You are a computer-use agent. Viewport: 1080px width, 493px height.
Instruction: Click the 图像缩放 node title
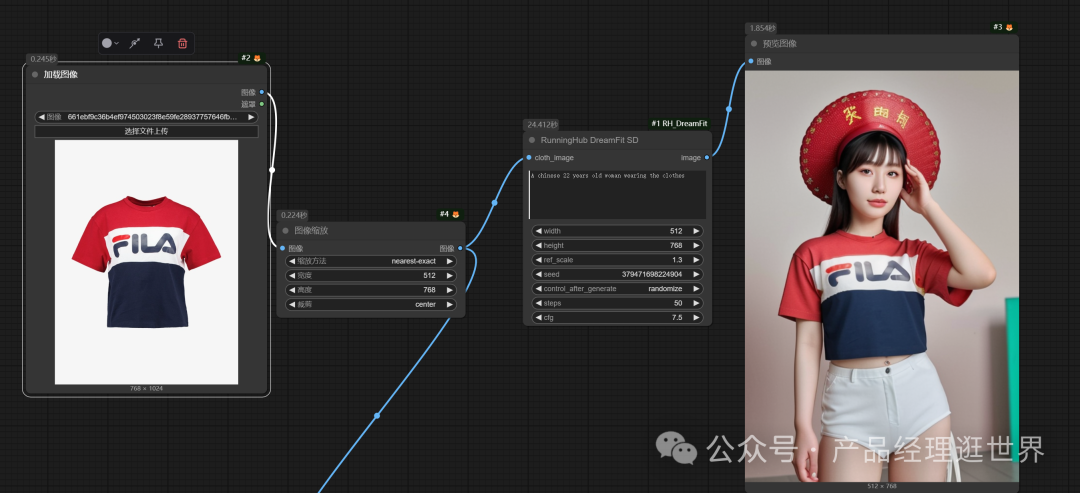point(311,231)
